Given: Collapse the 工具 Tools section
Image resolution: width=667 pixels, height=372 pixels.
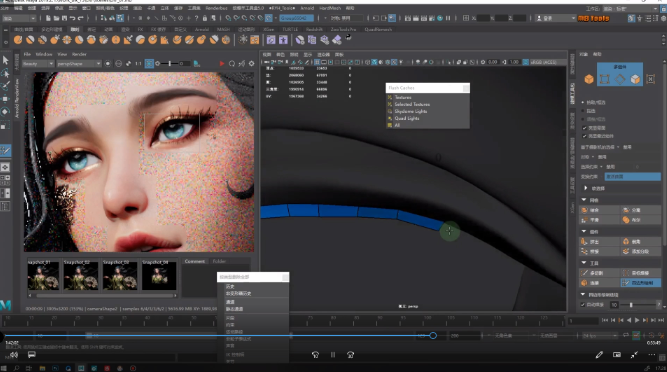Looking at the screenshot, I should [x=584, y=263].
